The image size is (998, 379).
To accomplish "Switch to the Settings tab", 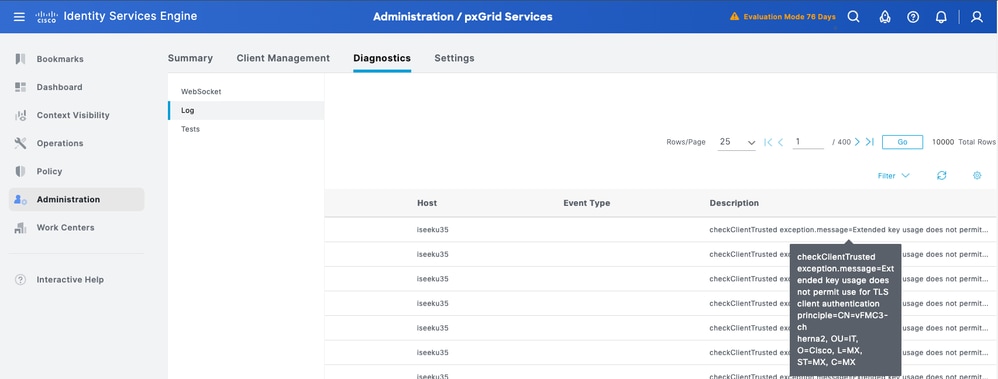I will 454,58.
